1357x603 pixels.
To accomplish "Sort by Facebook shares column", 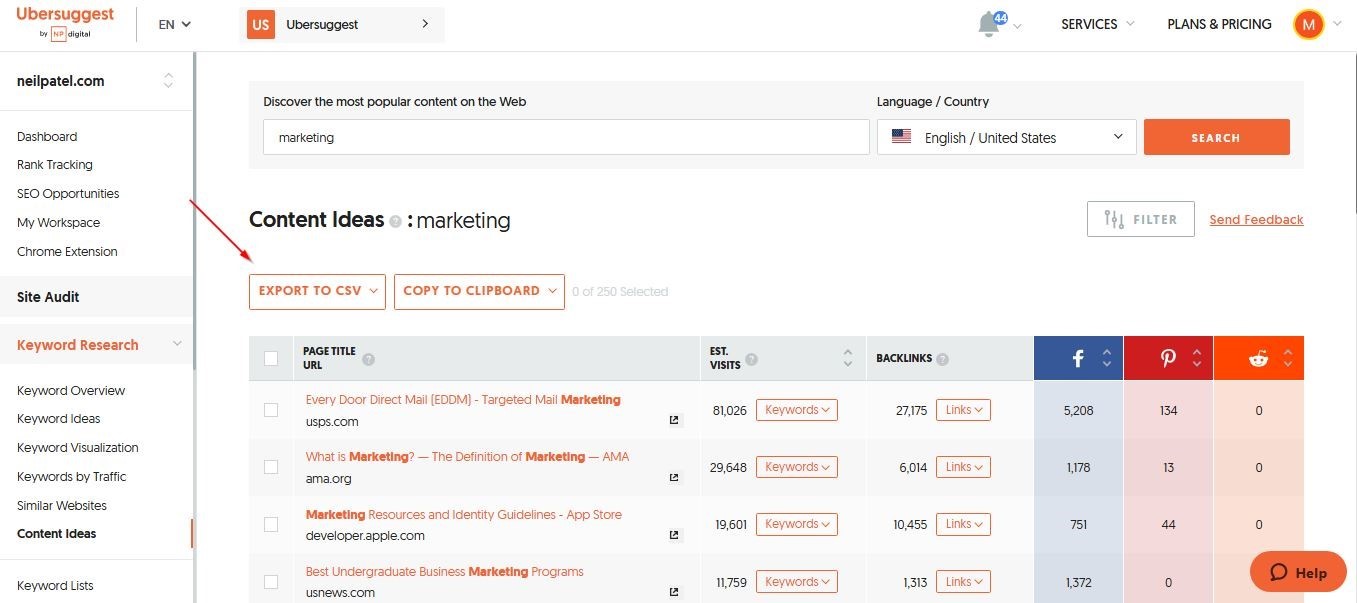I will [x=1106, y=358].
